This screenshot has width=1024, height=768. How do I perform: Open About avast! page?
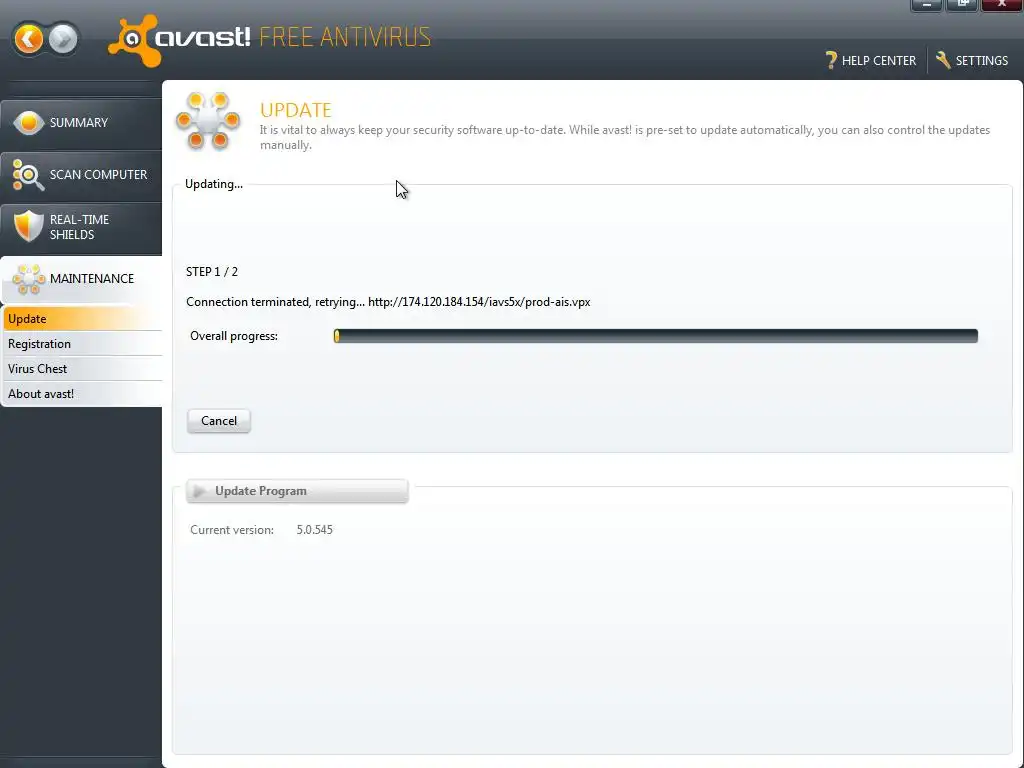82,394
